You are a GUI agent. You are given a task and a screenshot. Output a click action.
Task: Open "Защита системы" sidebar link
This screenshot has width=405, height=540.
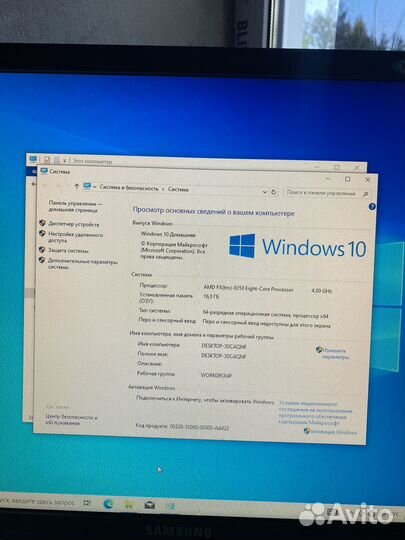(68, 250)
